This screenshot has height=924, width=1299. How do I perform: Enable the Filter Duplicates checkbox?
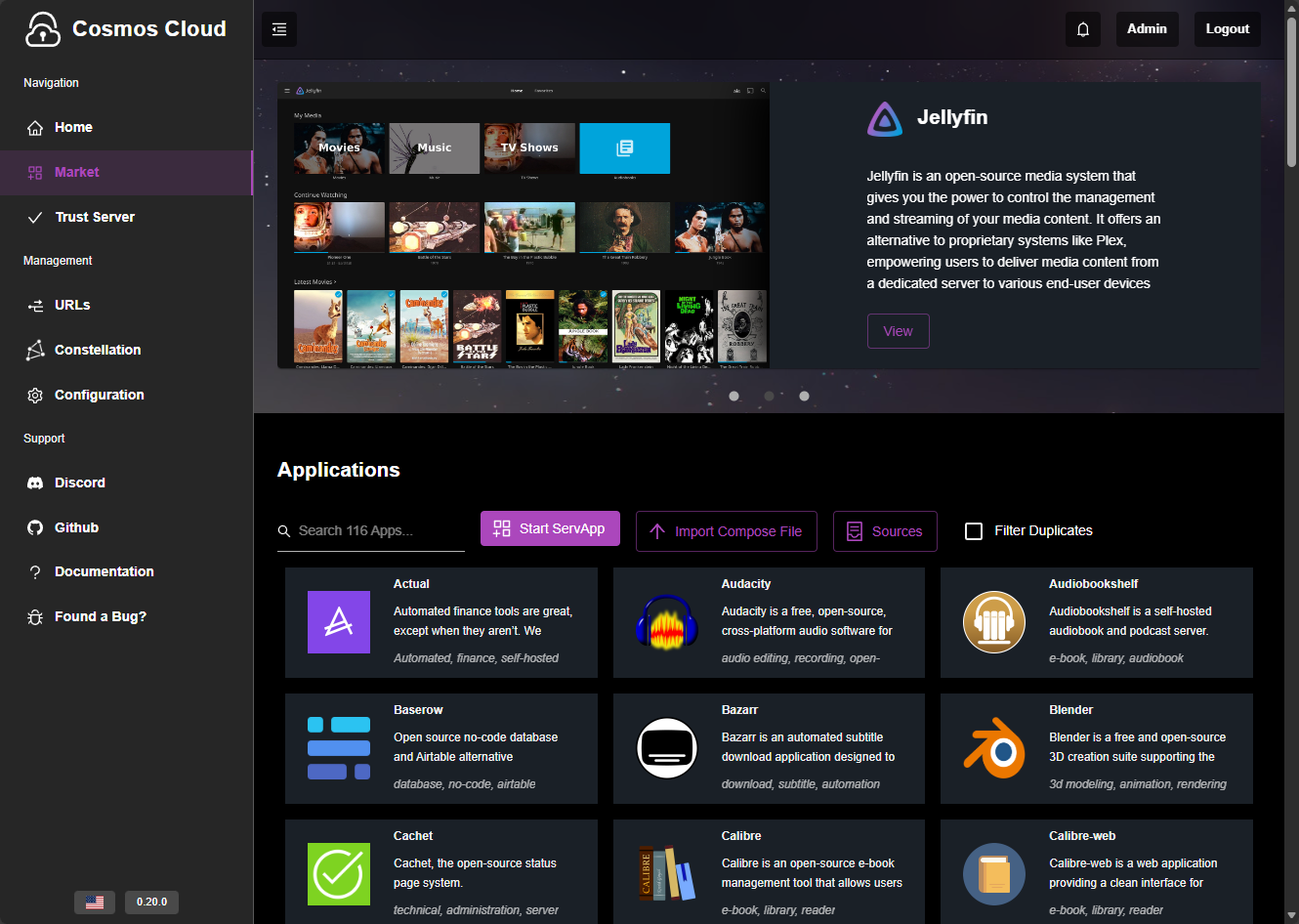tap(974, 531)
